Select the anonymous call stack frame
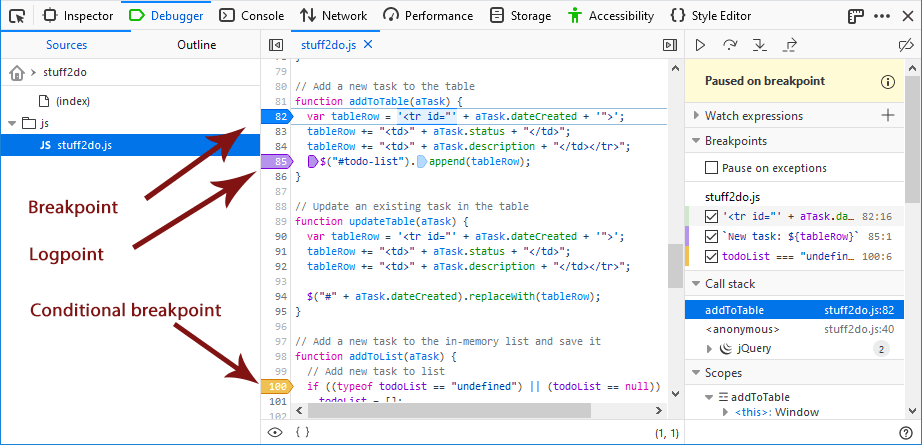Viewport: 922px width, 445px height. tap(742, 329)
